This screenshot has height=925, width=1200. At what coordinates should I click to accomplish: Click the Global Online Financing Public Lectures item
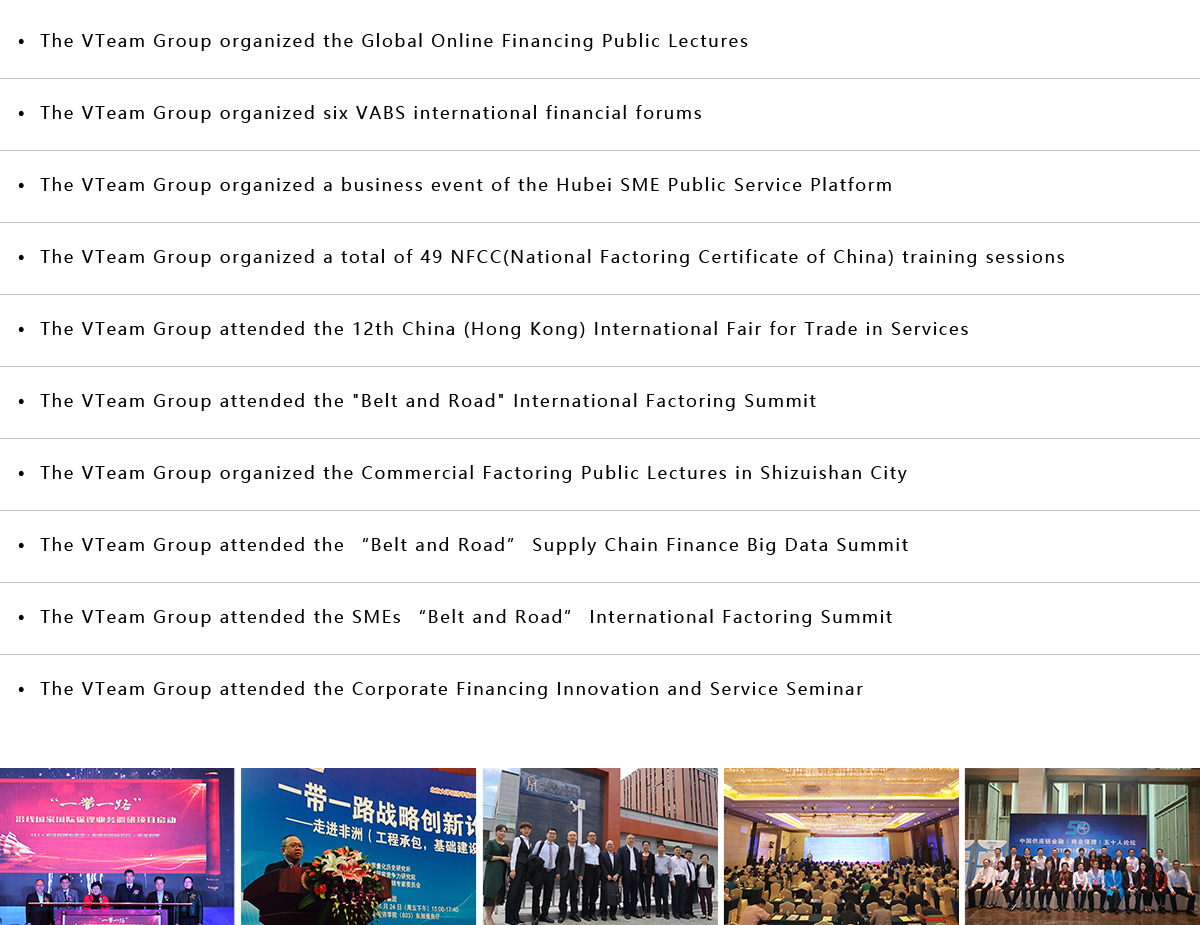pyautogui.click(x=394, y=41)
